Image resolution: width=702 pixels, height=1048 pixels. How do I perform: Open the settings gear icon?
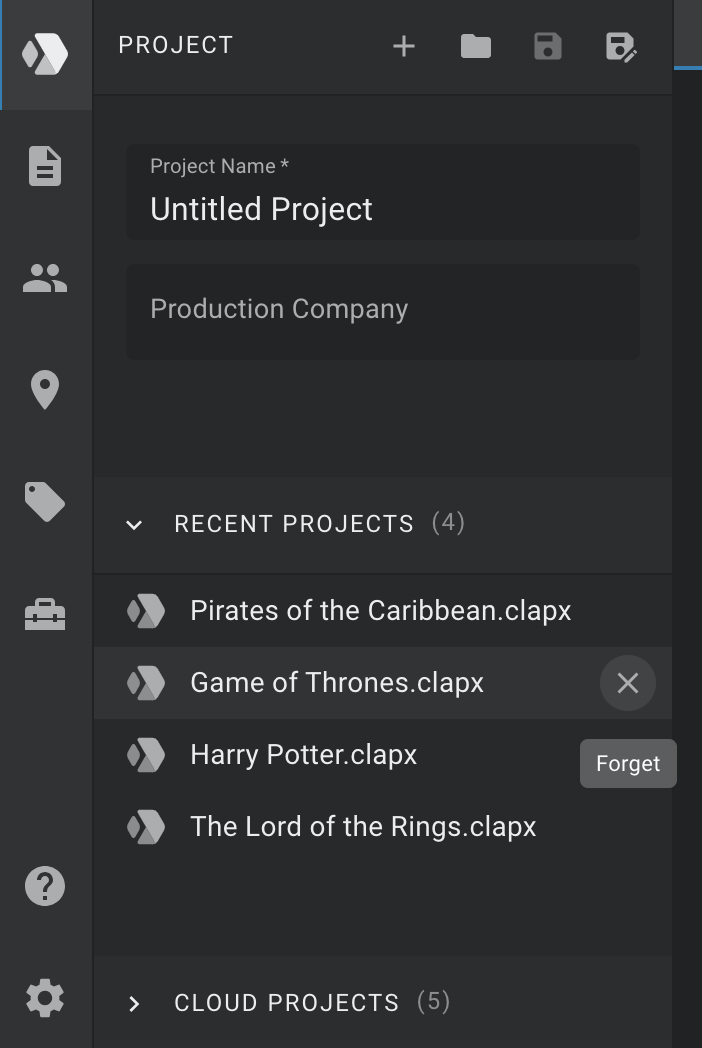45,998
